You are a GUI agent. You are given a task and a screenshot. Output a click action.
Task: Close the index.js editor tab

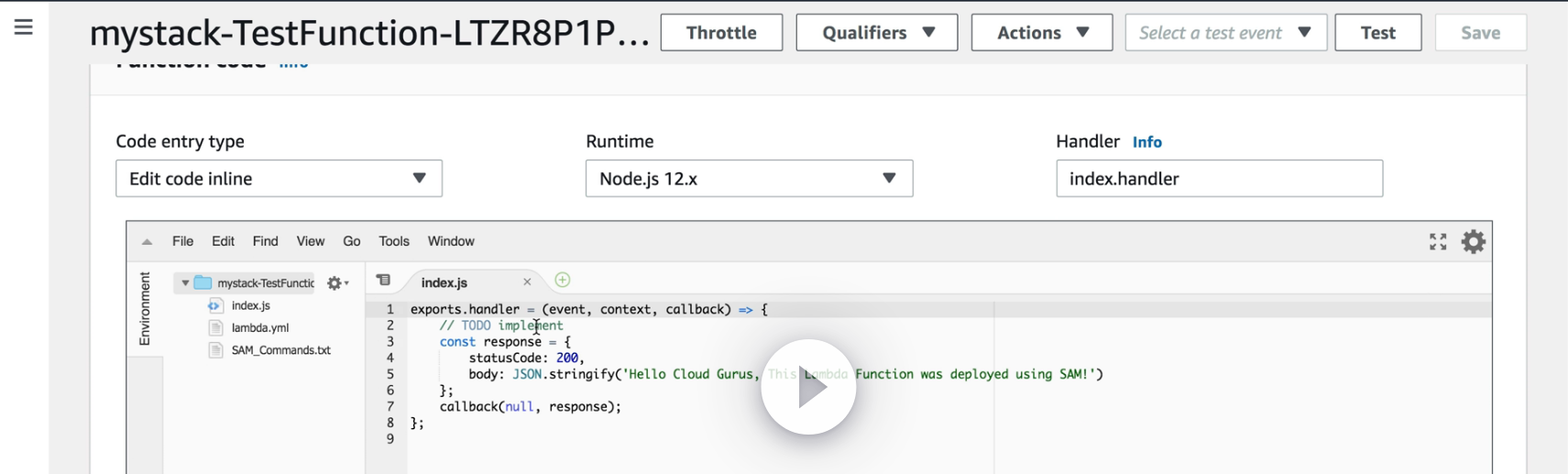pyautogui.click(x=527, y=282)
